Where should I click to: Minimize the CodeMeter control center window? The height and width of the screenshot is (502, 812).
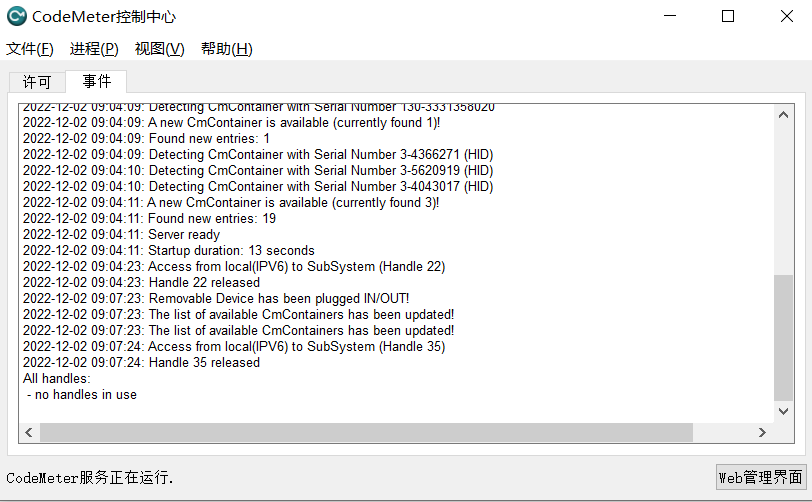670,16
